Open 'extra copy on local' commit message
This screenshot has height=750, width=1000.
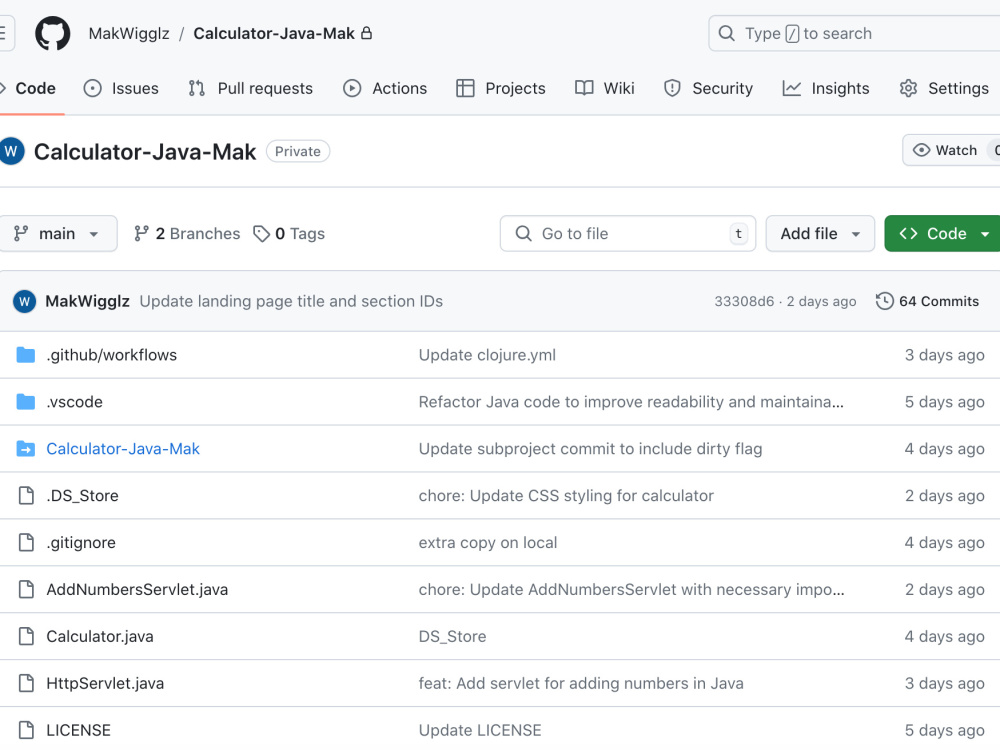[x=488, y=543]
